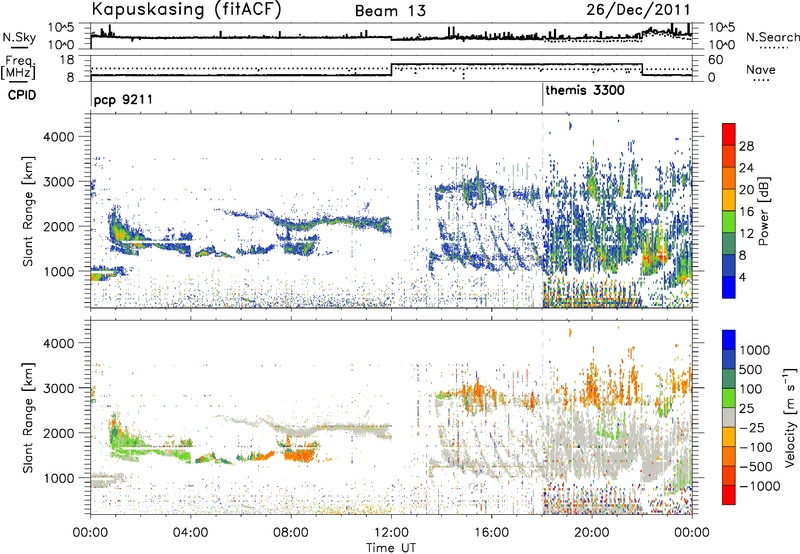Click the "Time UT" axis title

(x=391, y=548)
